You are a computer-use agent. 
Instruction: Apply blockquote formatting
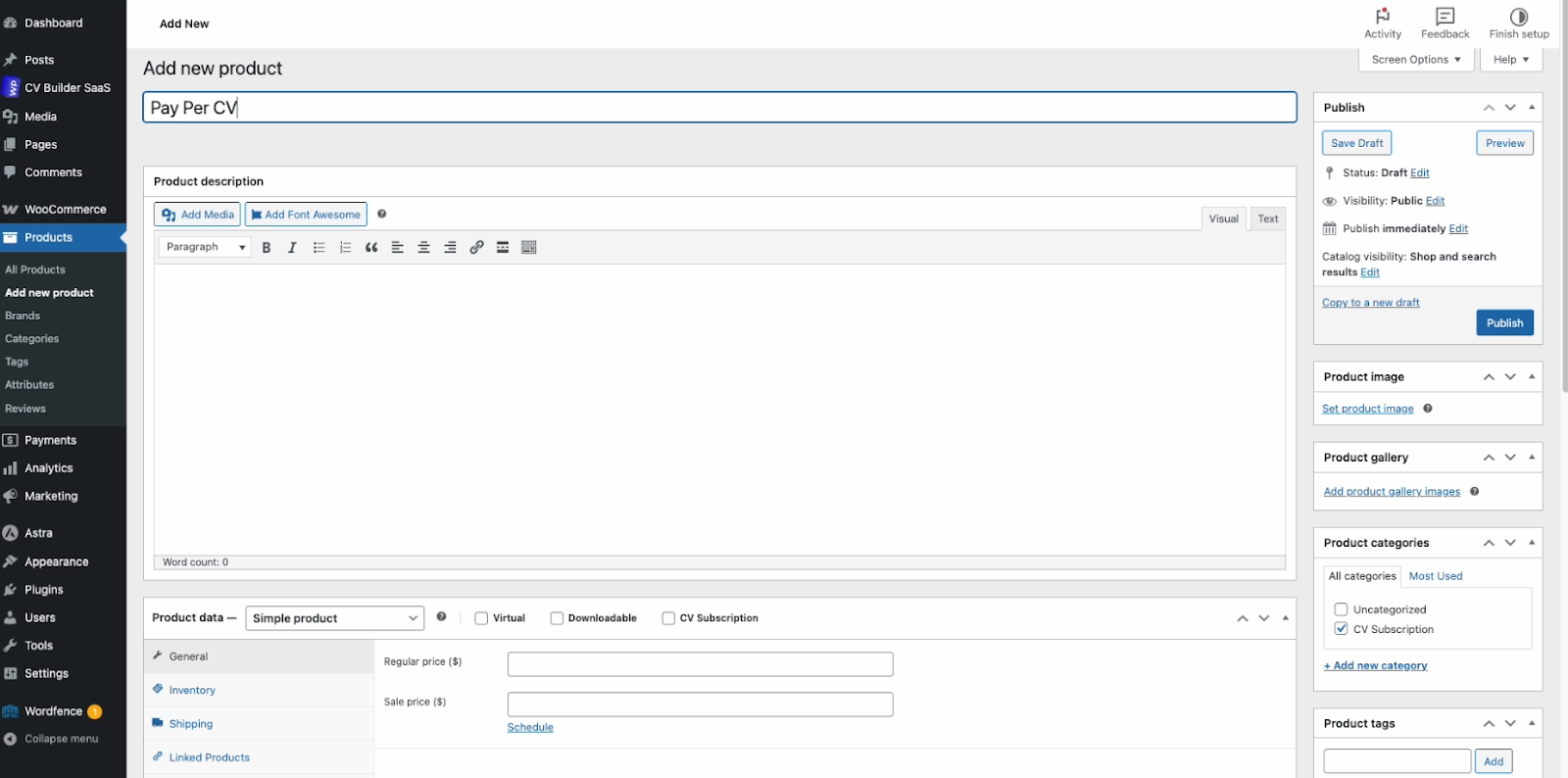tap(371, 248)
